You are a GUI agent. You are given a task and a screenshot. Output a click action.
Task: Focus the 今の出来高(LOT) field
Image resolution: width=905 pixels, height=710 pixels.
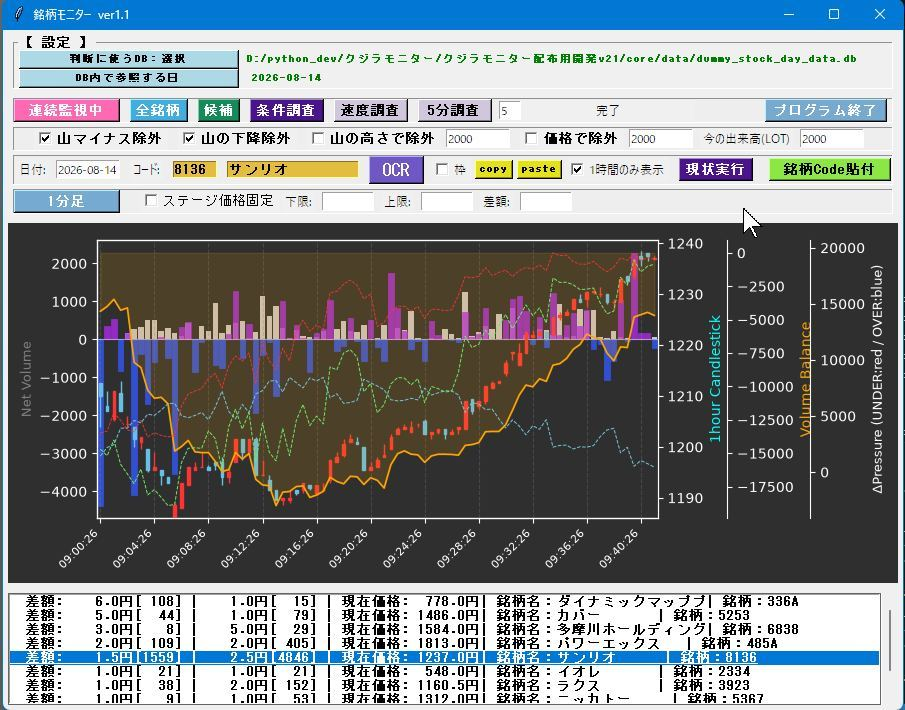[832, 139]
